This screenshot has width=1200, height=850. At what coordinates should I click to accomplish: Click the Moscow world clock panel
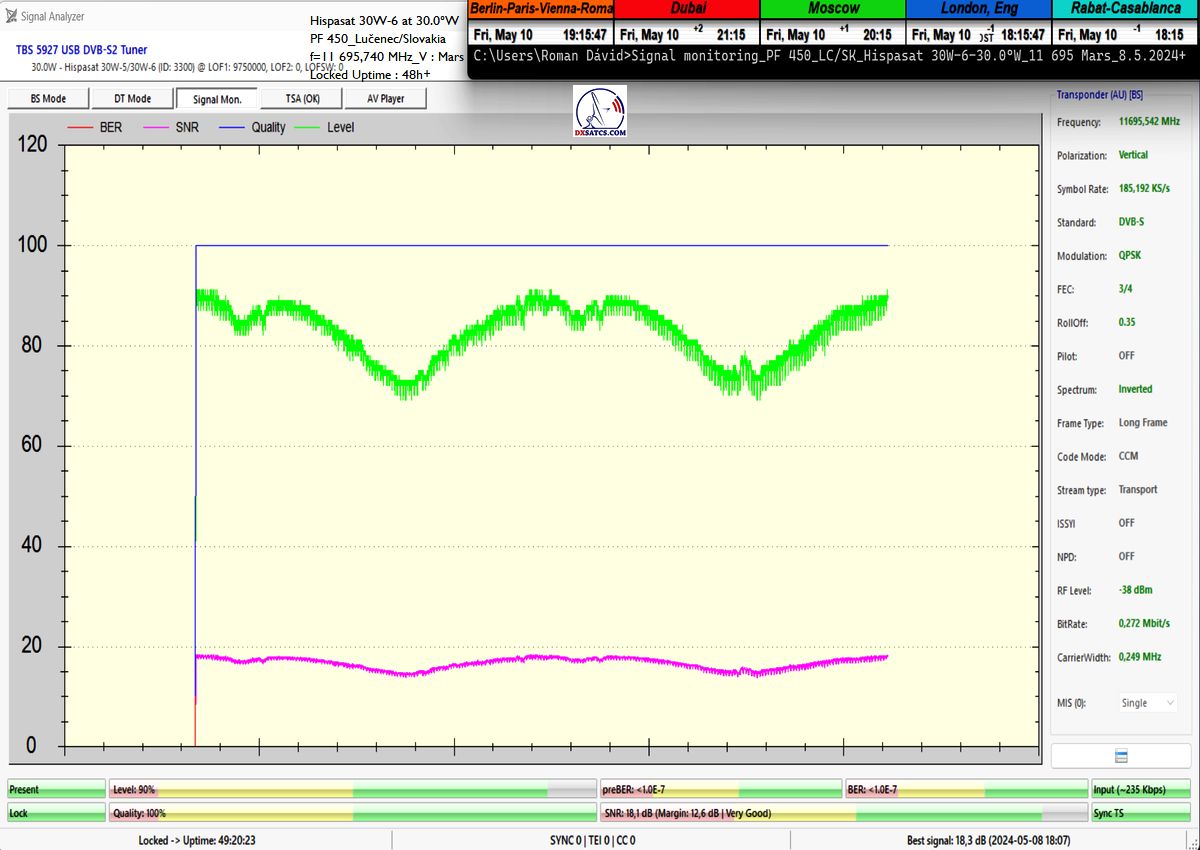point(832,22)
